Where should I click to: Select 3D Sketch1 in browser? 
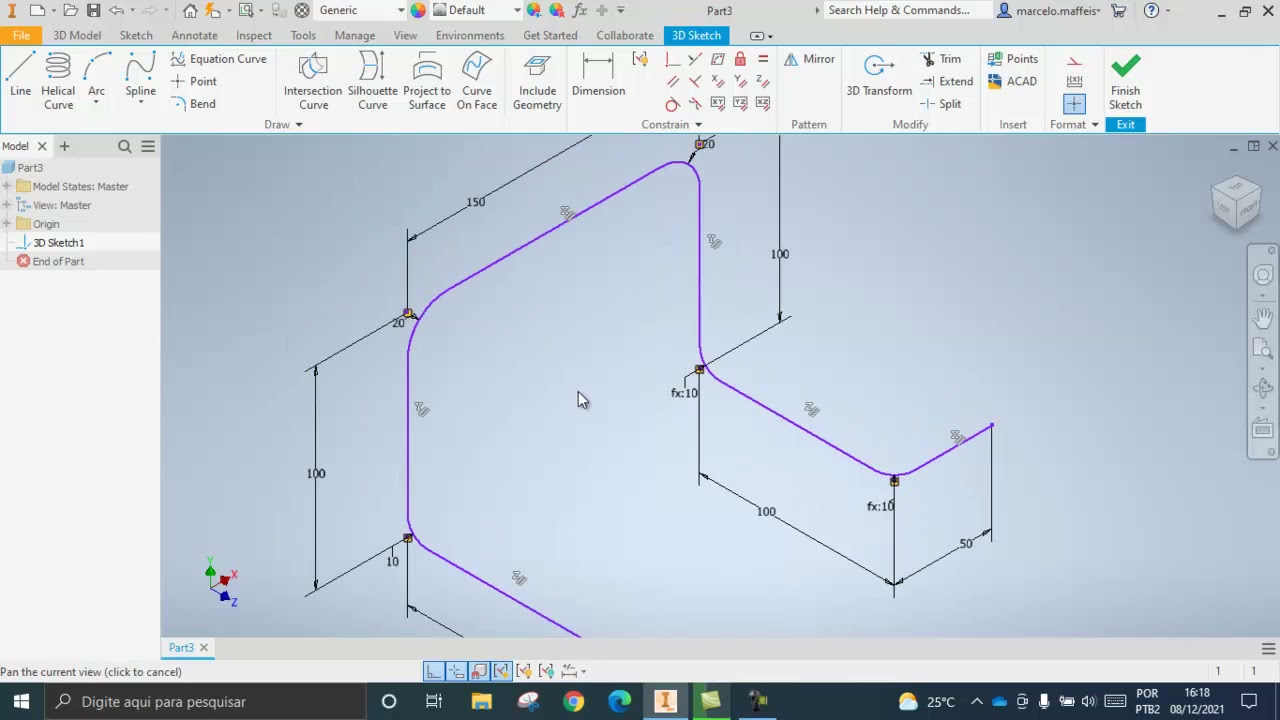tap(58, 243)
